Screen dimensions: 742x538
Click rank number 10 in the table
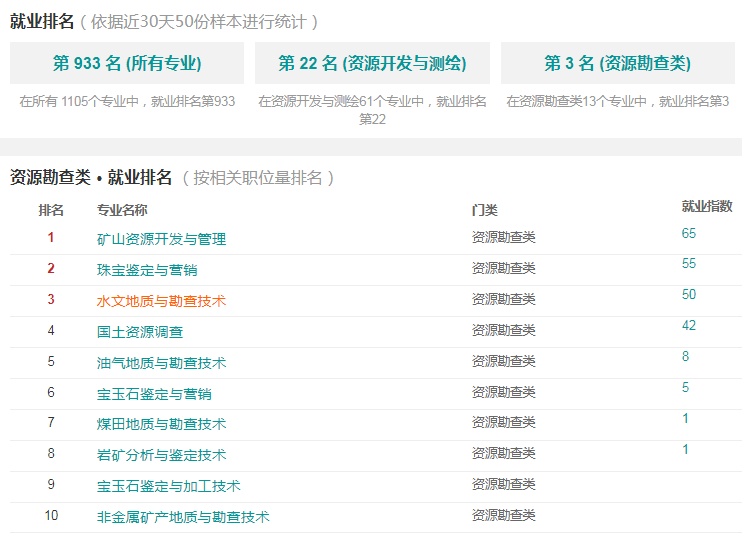click(51, 516)
